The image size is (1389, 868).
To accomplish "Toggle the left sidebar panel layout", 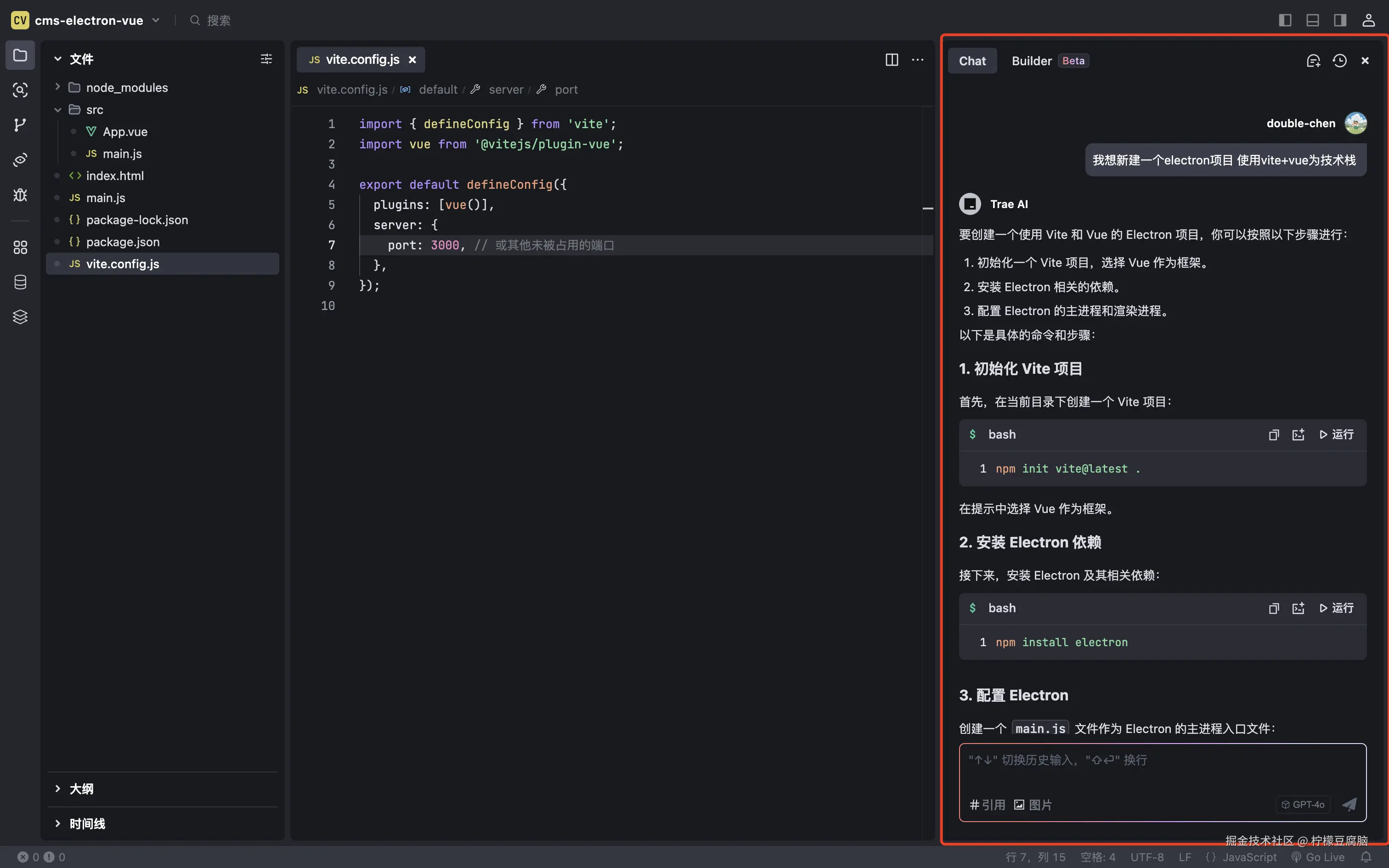I will pyautogui.click(x=1285, y=20).
